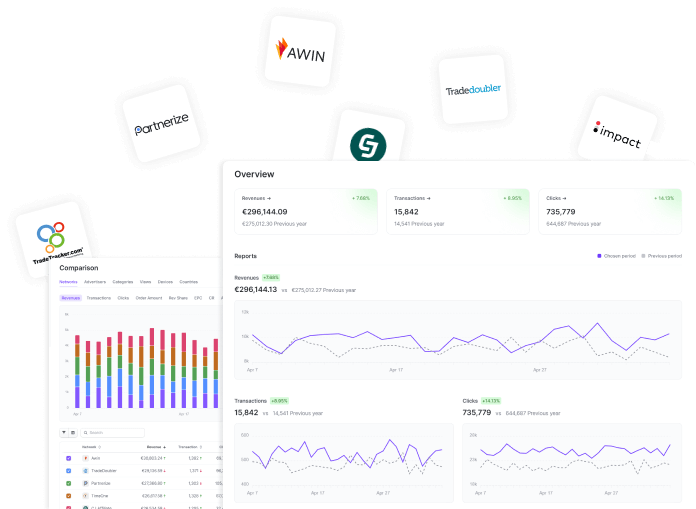696x509 pixels.
Task: Select the Transactions metric tab
Action: point(99,298)
